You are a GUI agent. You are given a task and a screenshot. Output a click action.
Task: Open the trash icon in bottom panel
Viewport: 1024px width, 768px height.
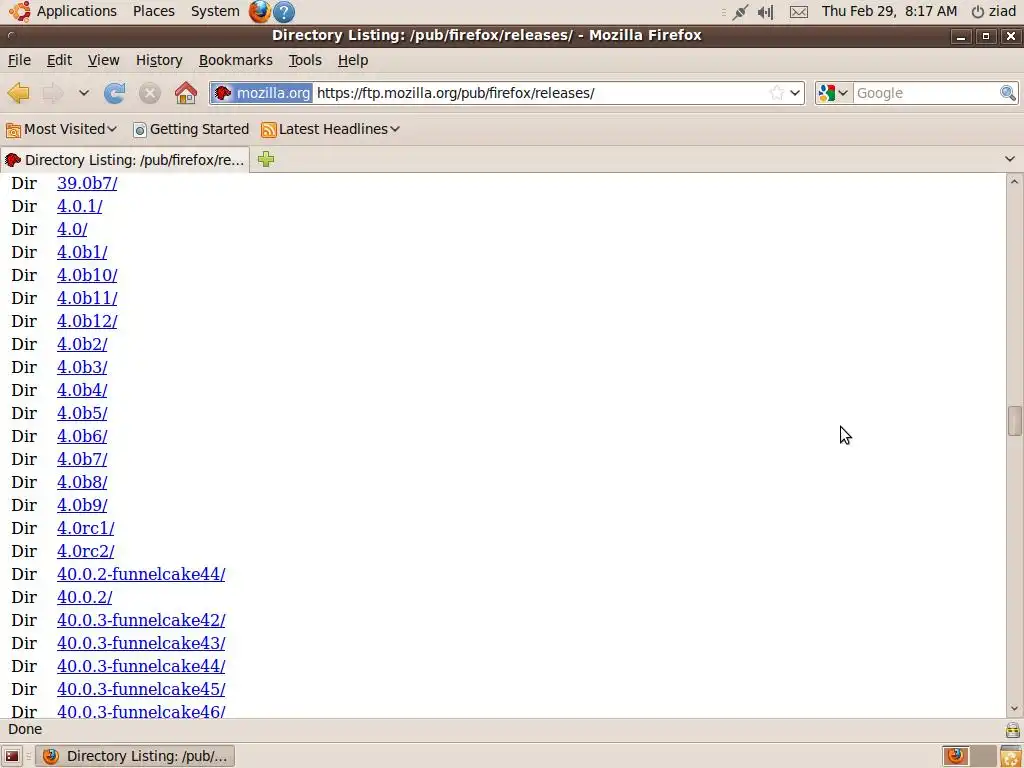[1011, 756]
